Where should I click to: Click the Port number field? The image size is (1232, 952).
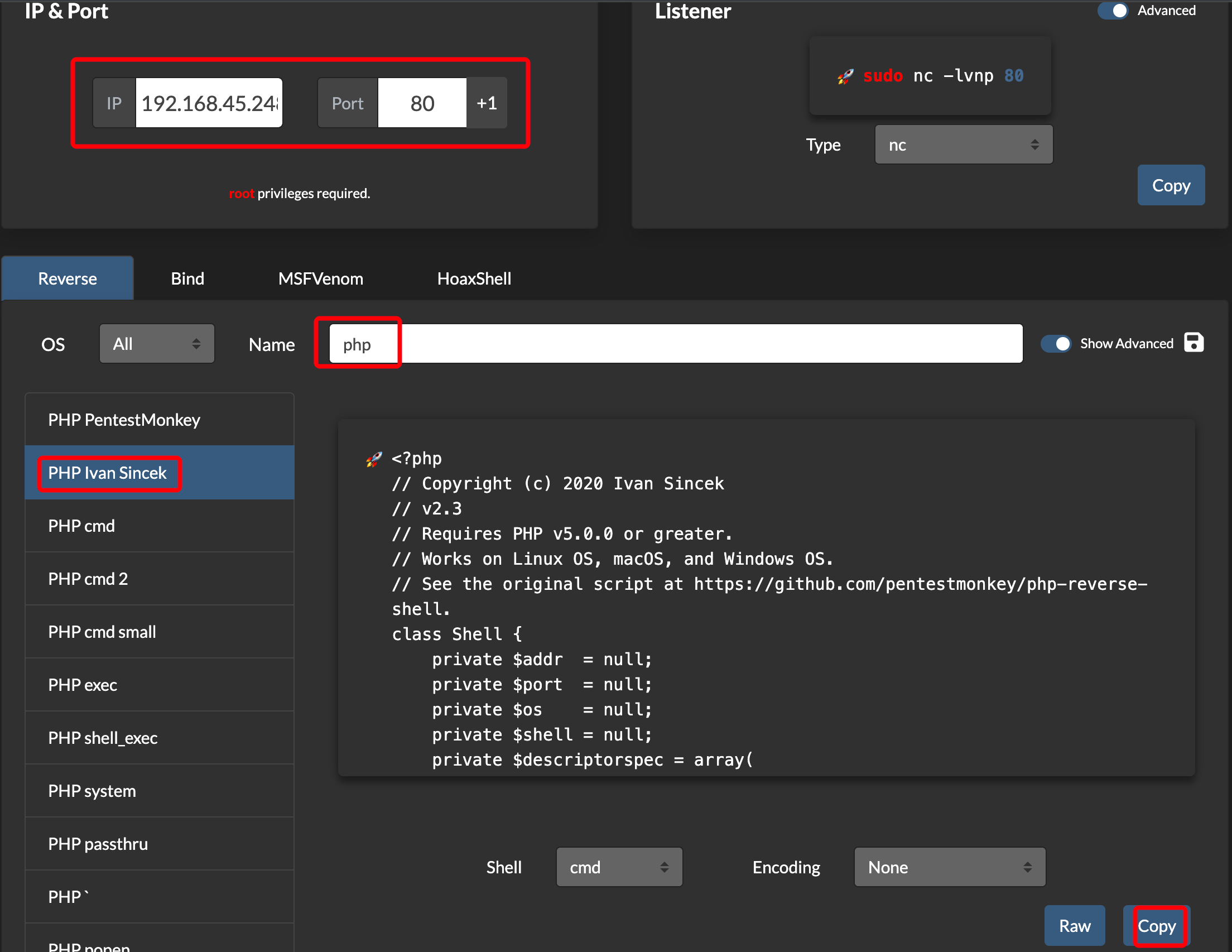tap(422, 103)
